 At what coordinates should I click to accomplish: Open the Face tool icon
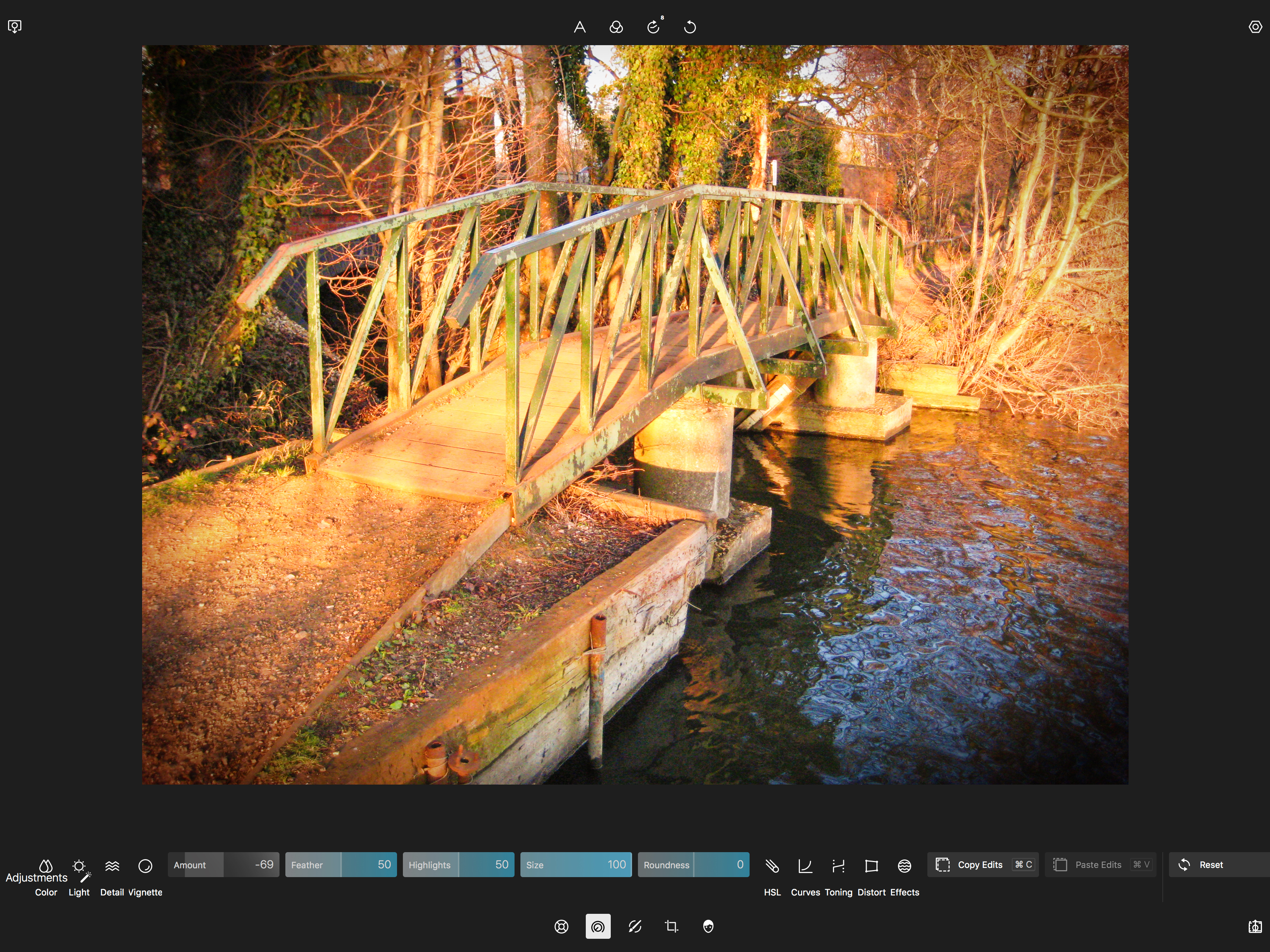(708, 926)
